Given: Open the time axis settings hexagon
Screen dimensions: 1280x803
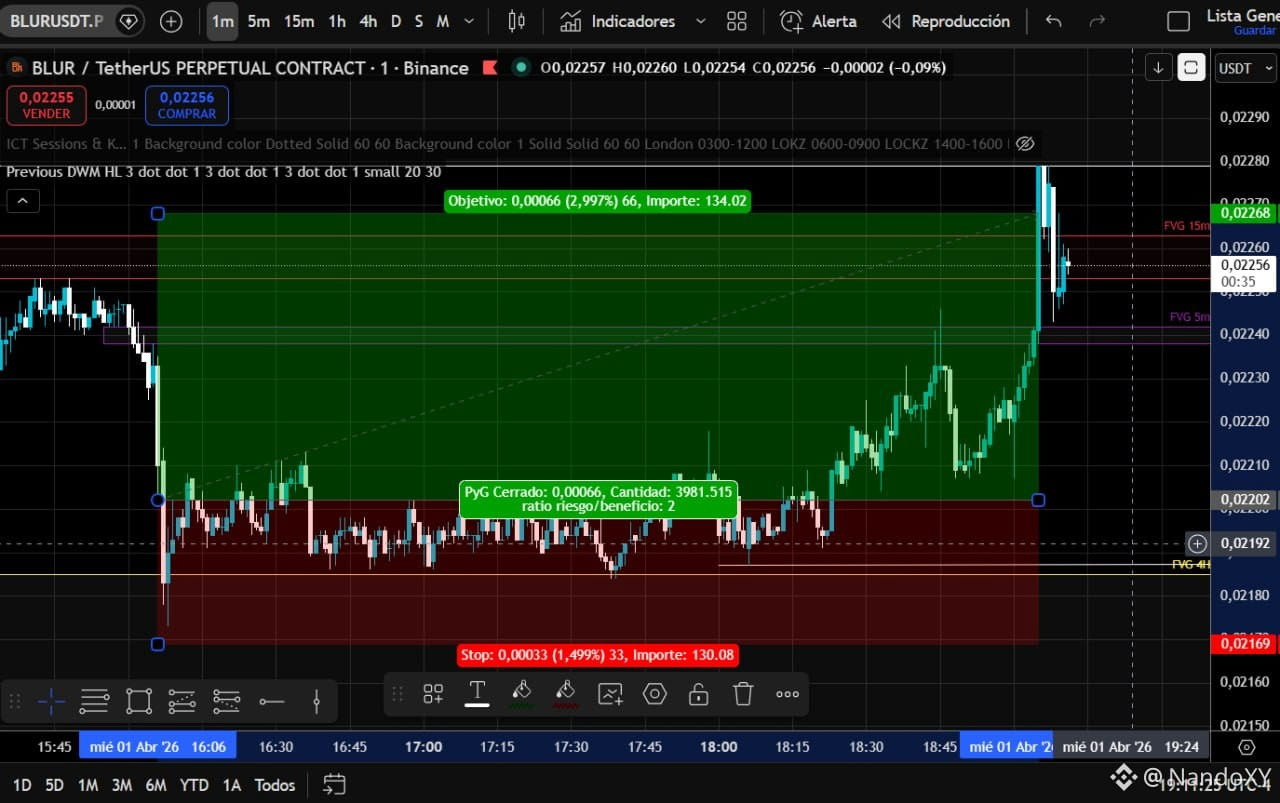Looking at the screenshot, I should coord(1246,747).
